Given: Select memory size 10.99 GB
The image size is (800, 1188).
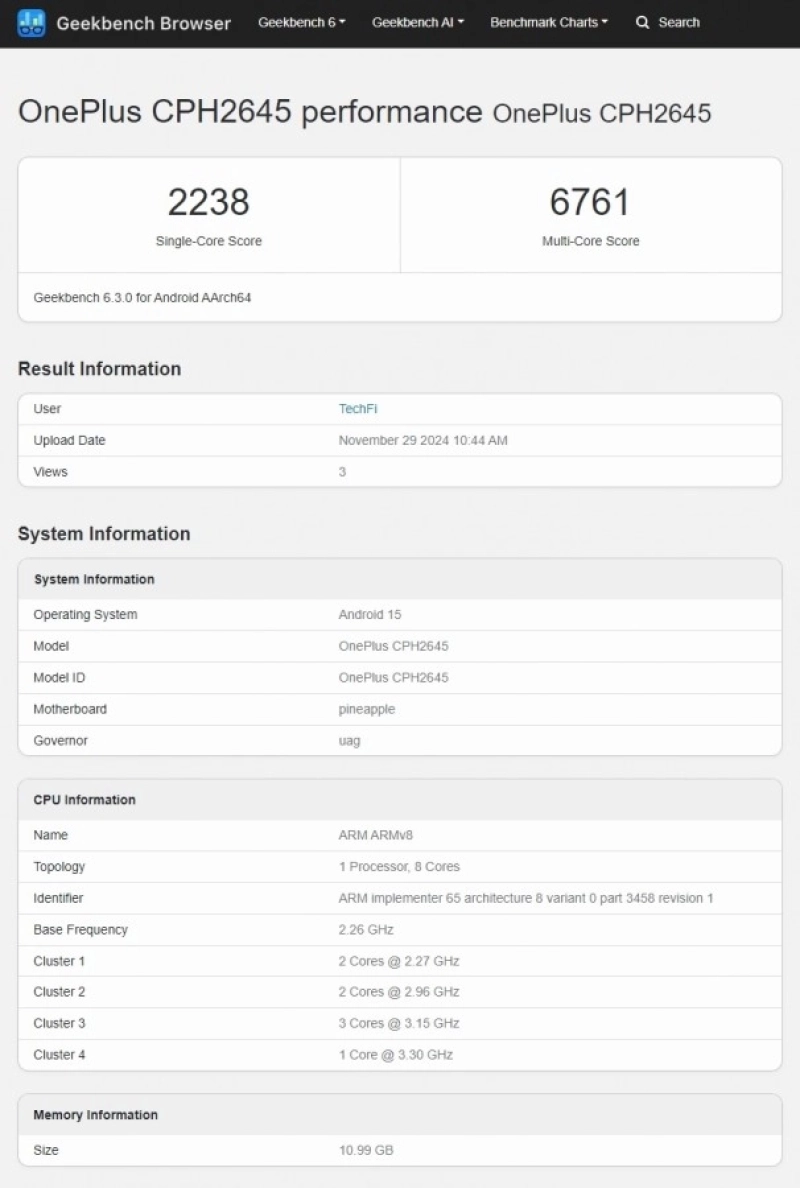Looking at the screenshot, I should pos(366,1150).
